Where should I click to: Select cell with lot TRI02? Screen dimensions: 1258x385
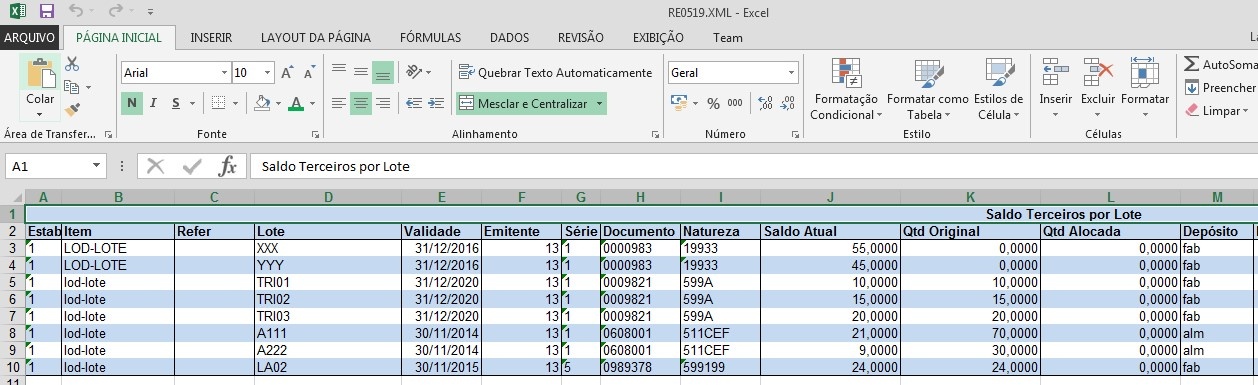(x=328, y=299)
